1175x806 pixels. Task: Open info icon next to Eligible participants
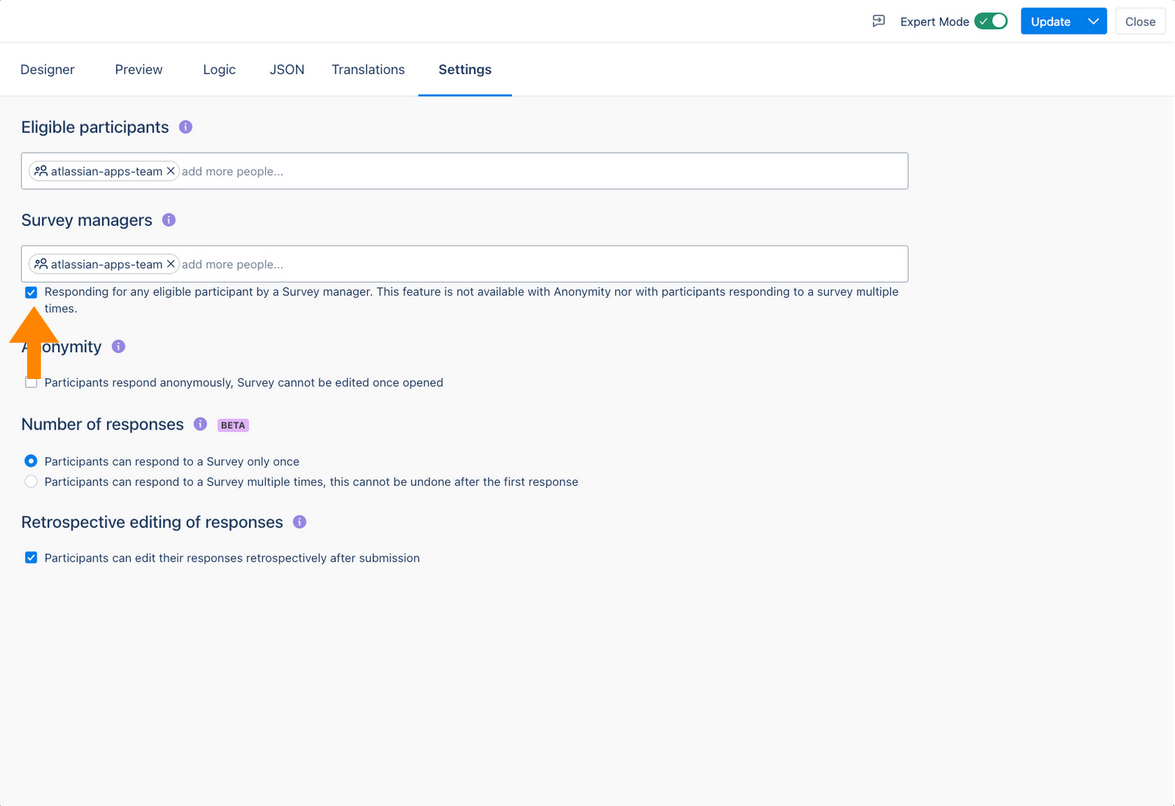(x=185, y=127)
